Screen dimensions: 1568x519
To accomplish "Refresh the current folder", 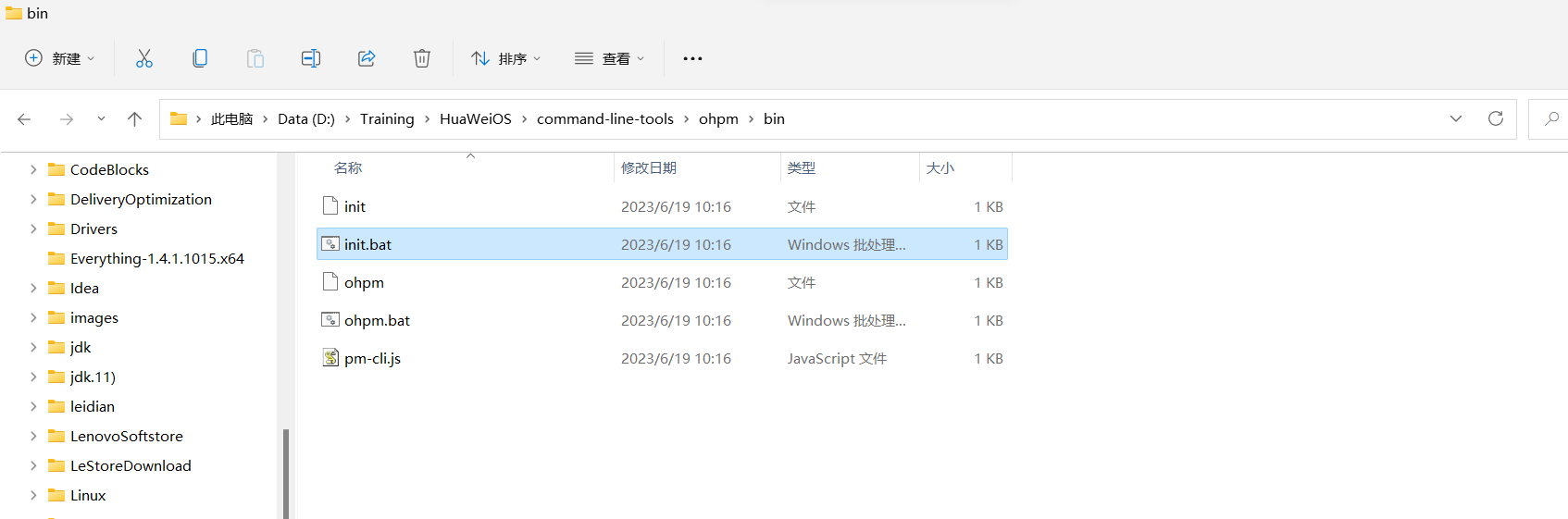I will coord(1496,118).
